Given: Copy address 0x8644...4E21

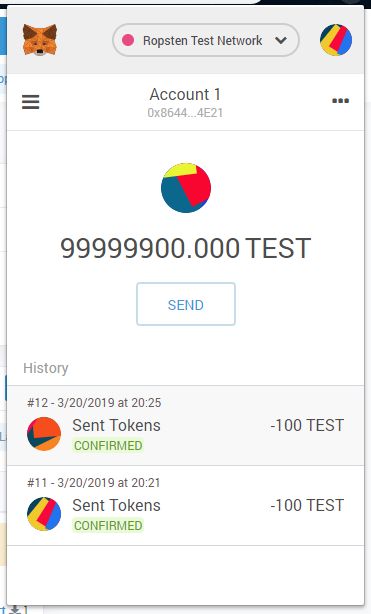Looking at the screenshot, I should (185, 113).
